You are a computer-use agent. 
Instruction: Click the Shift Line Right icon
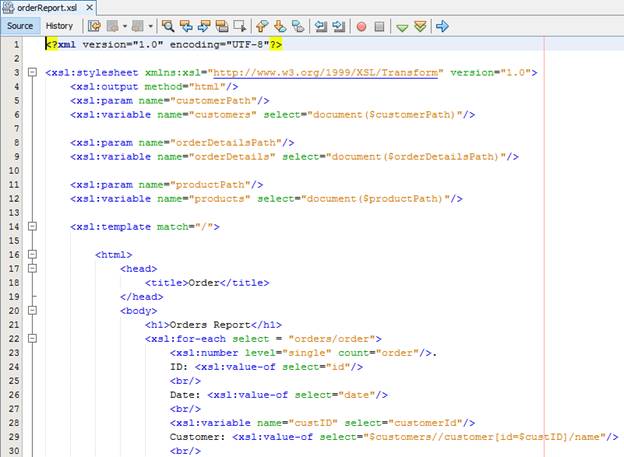click(339, 26)
